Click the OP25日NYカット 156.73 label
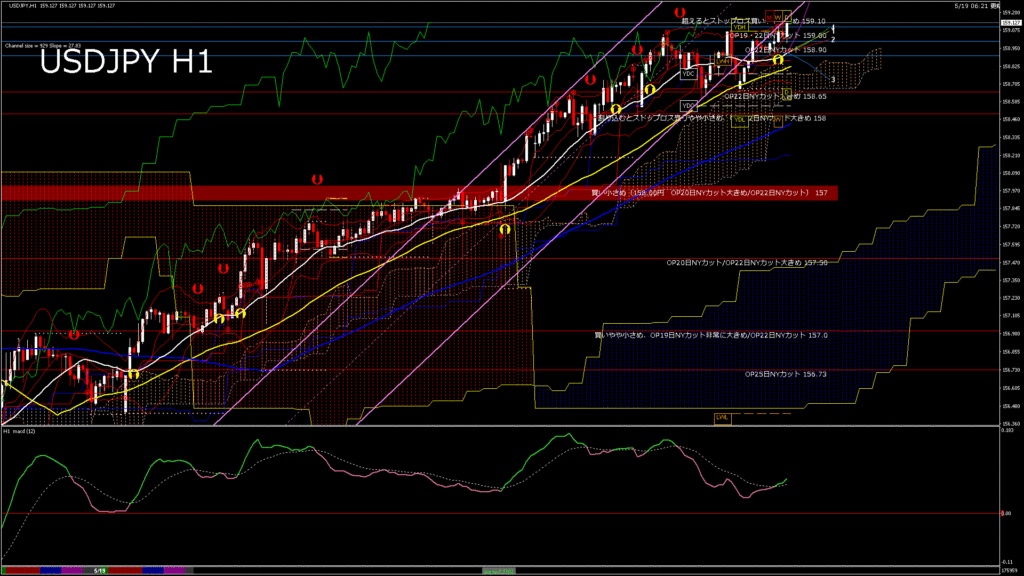 [x=786, y=374]
